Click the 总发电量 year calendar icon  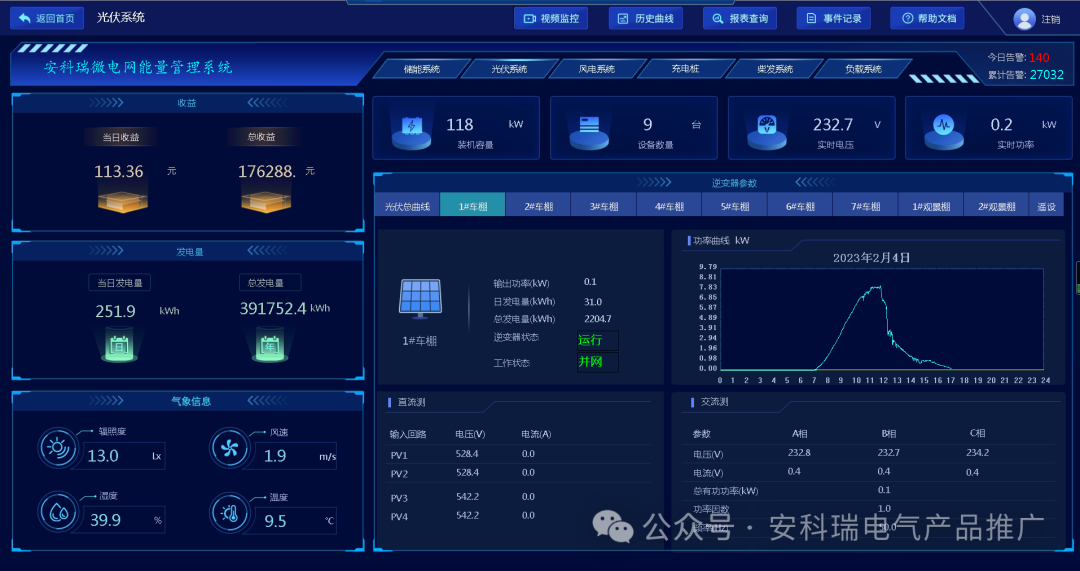[271, 345]
